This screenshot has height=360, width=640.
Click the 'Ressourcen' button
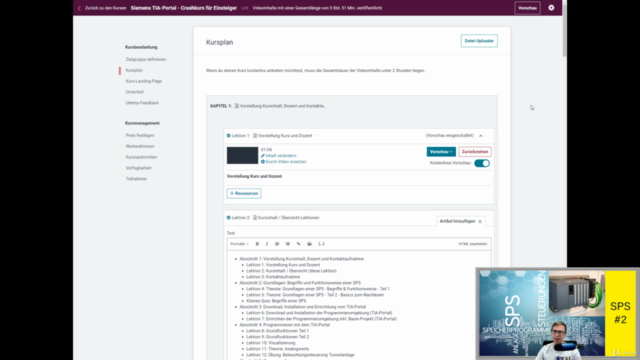click(x=244, y=193)
